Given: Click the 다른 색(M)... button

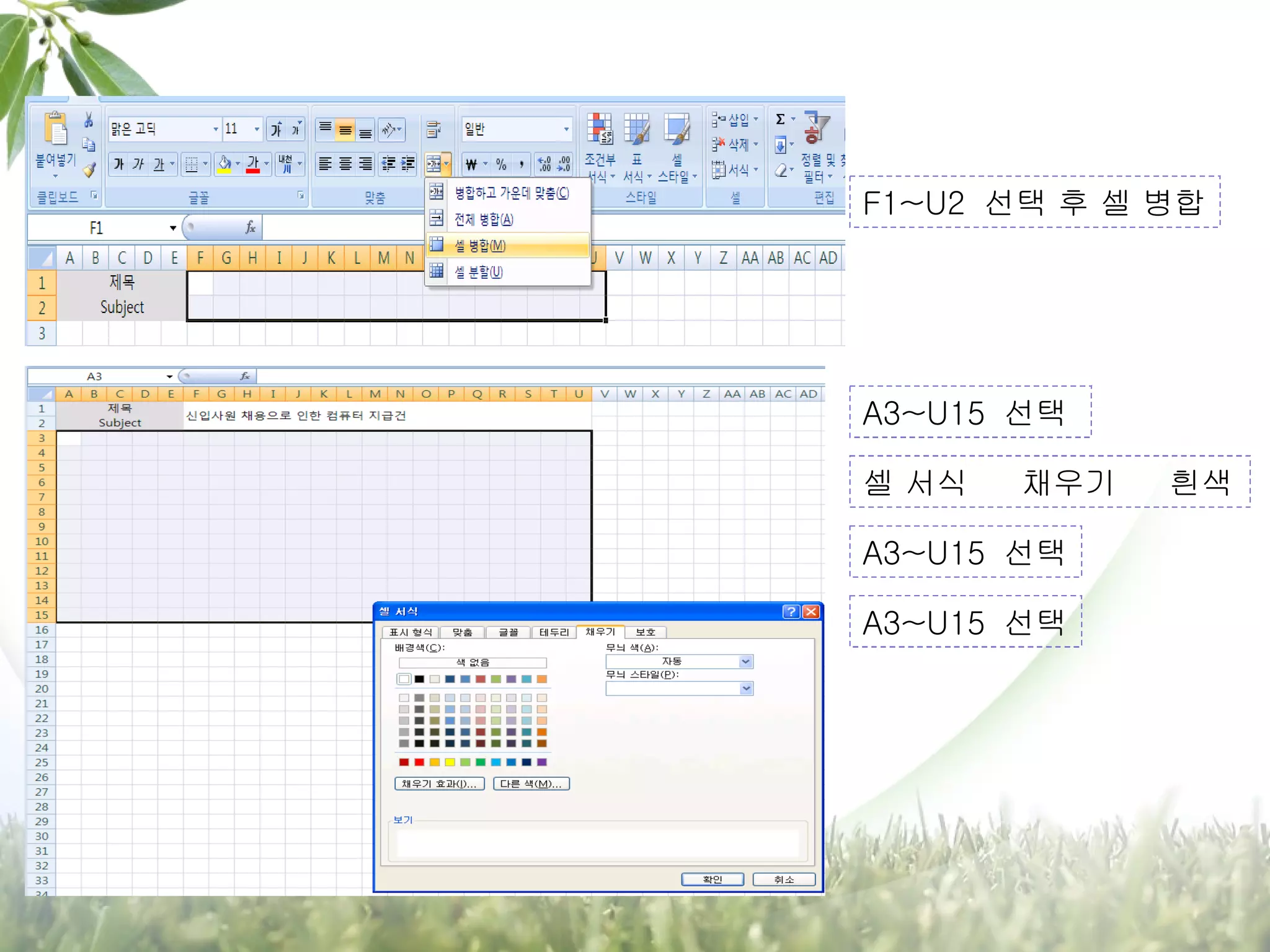Looking at the screenshot, I should coord(531,783).
